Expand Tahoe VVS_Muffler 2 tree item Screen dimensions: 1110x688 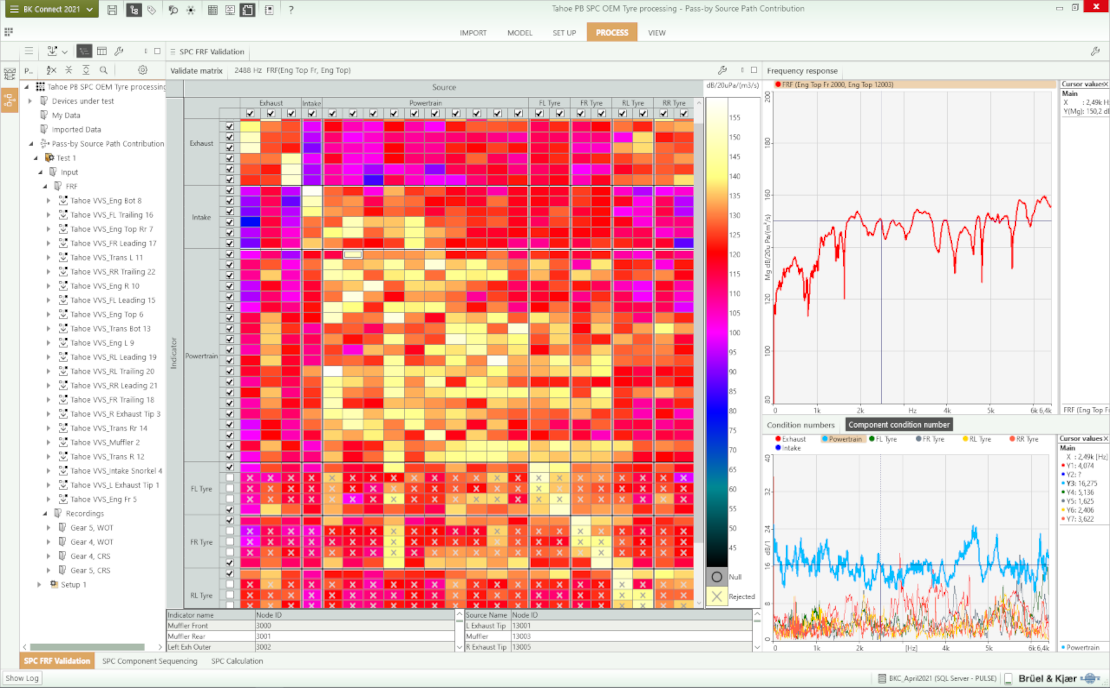tap(49, 442)
